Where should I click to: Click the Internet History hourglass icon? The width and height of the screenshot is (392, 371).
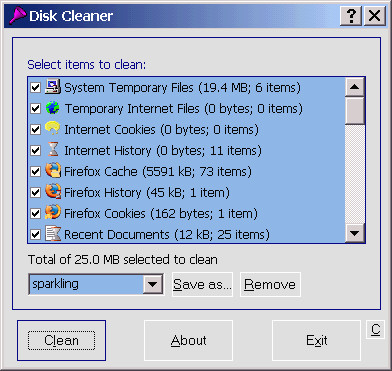click(53, 150)
